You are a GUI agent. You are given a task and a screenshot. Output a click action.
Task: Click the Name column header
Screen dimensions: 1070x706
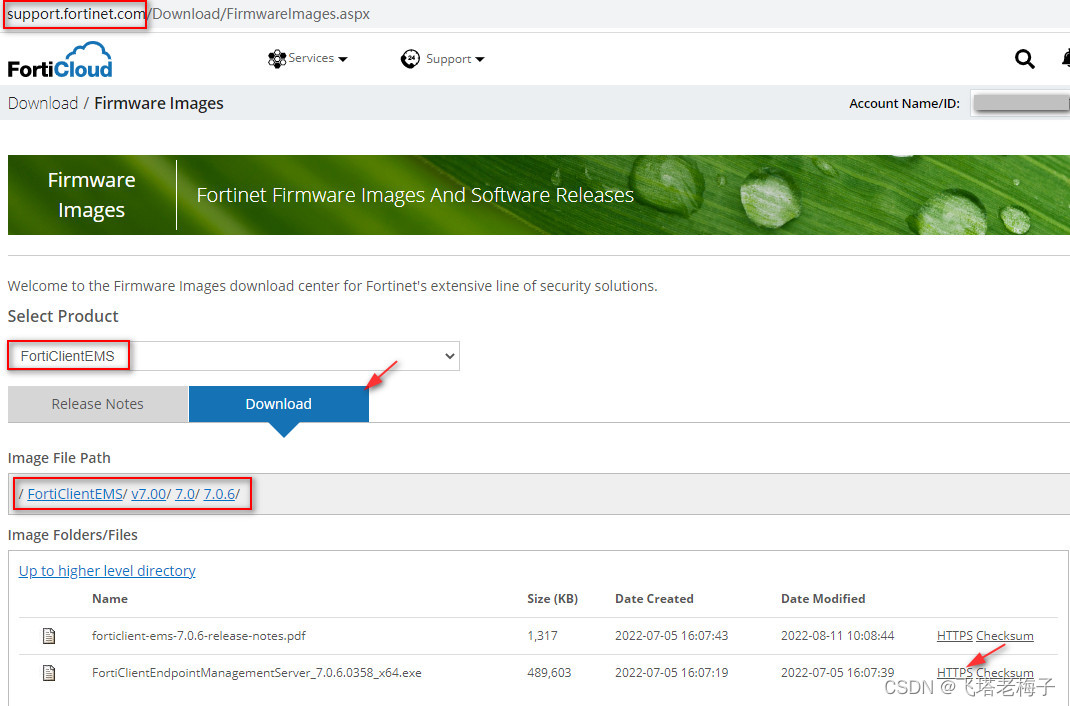(110, 599)
